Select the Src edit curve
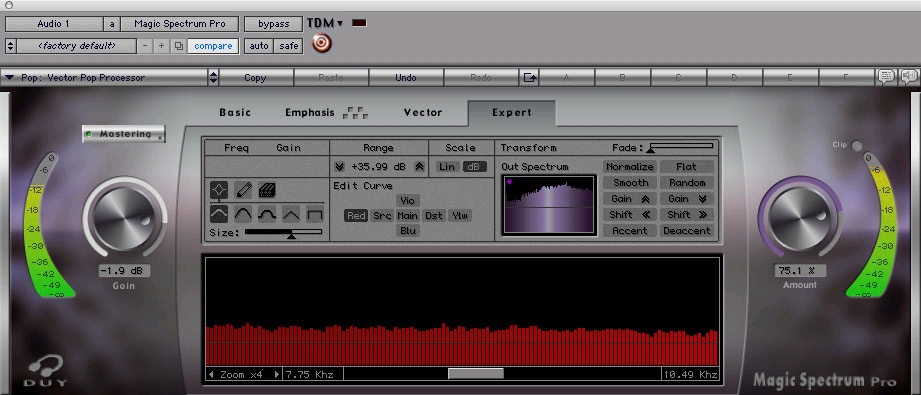 [x=382, y=216]
